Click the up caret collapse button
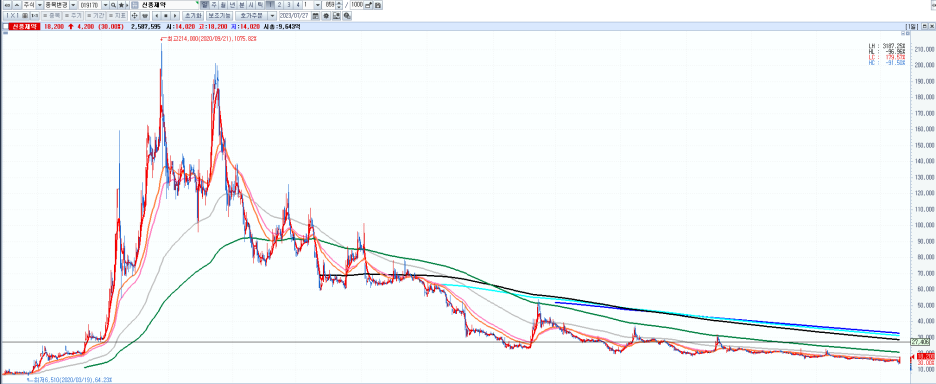Image resolution: width=936 pixels, height=384 pixels. tap(17, 5)
